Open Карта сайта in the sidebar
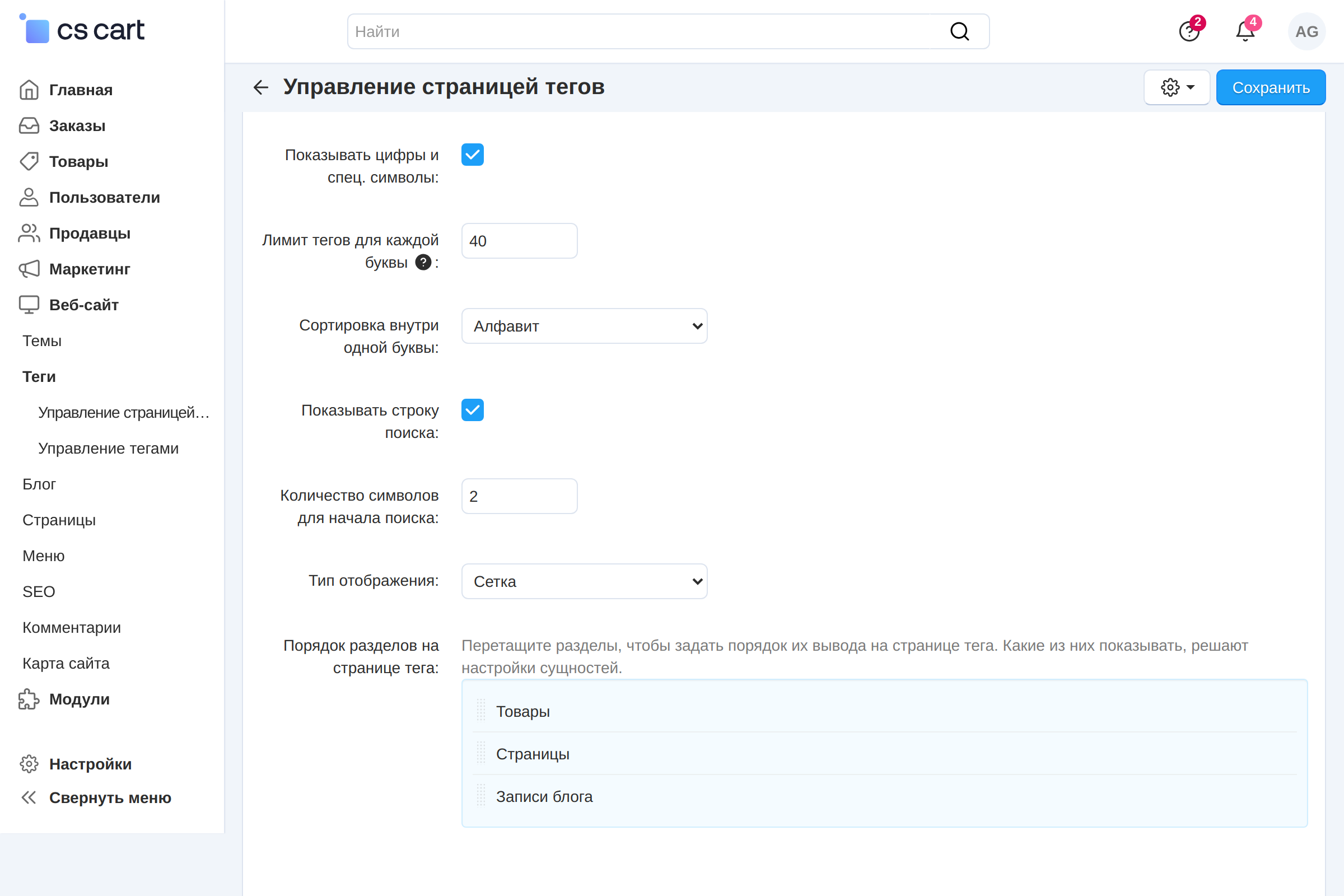This screenshot has width=1344, height=896. click(66, 664)
